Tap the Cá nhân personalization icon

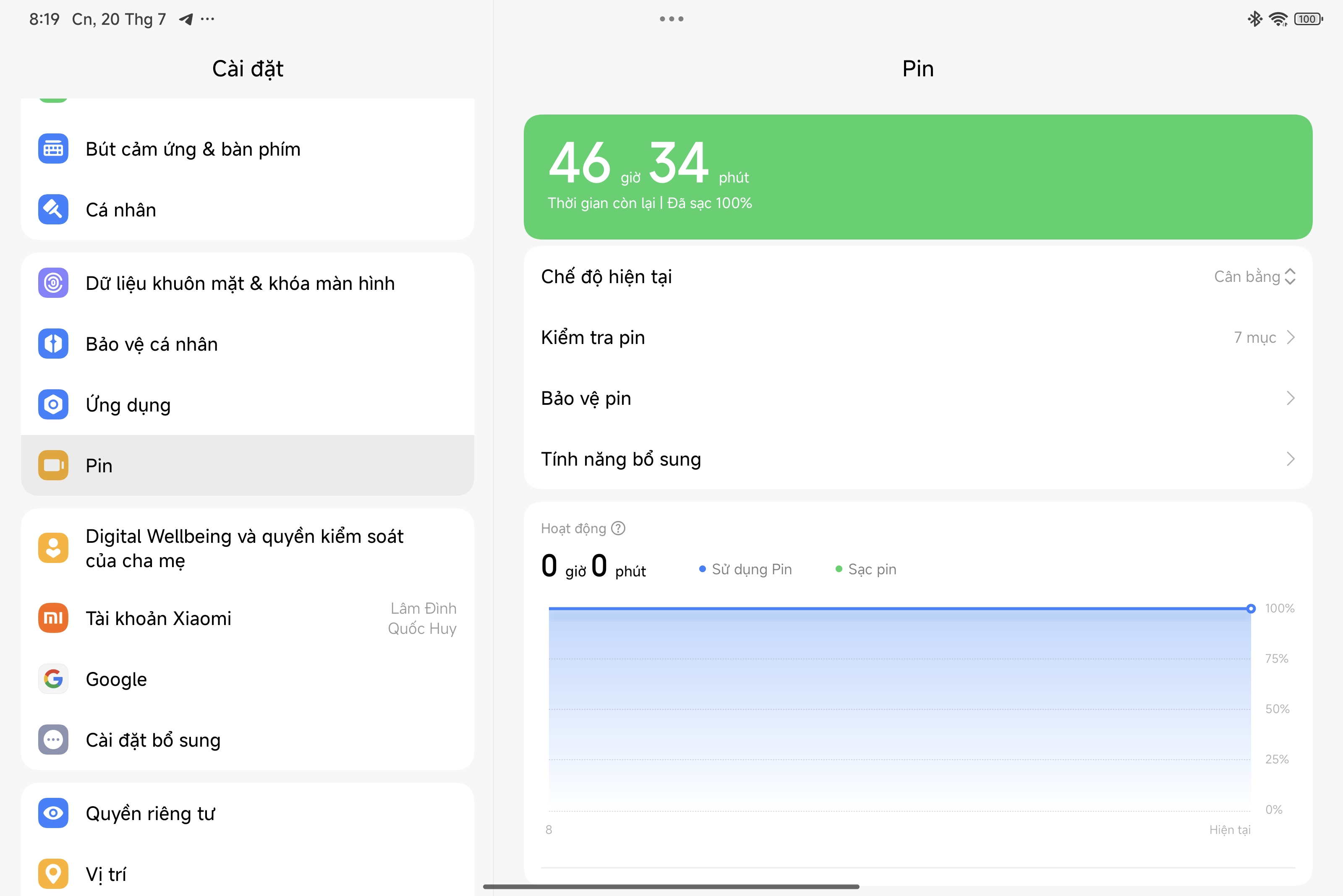pos(53,210)
